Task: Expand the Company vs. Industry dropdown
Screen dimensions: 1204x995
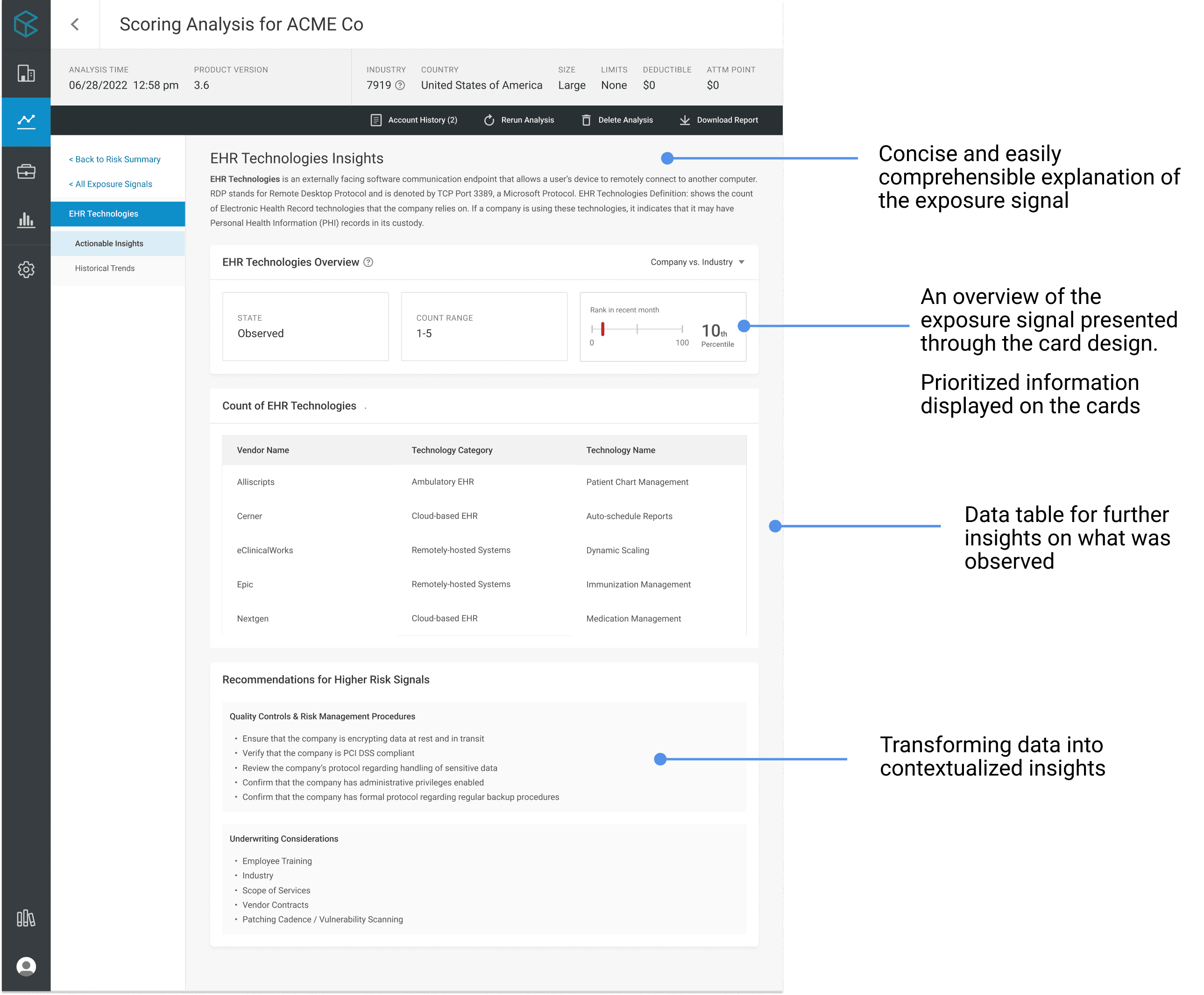Action: 697,262
